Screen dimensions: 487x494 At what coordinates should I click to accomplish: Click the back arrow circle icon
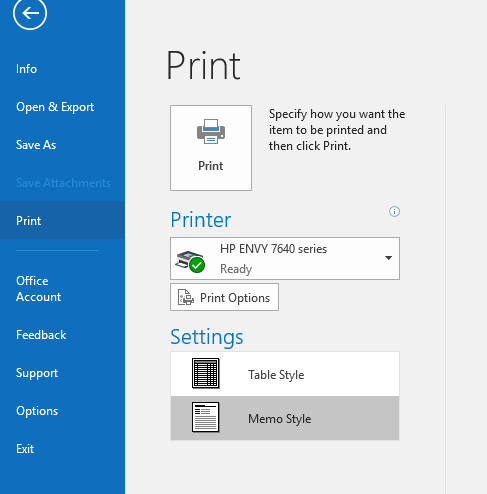(30, 13)
